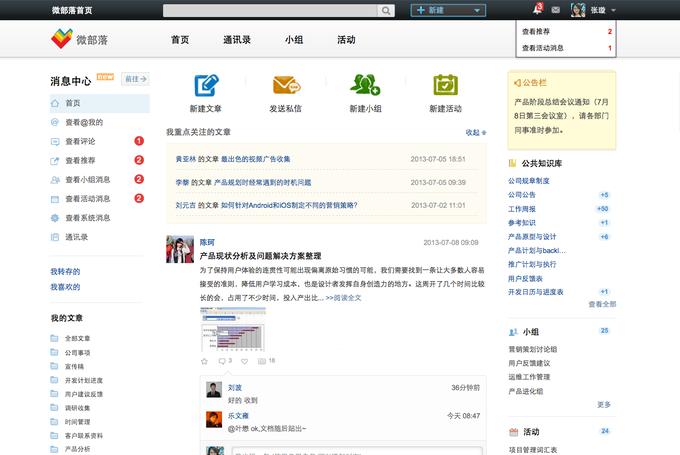Click the comment reply input box
Image resolution: width=680 pixels, height=455 pixels.
[357, 451]
